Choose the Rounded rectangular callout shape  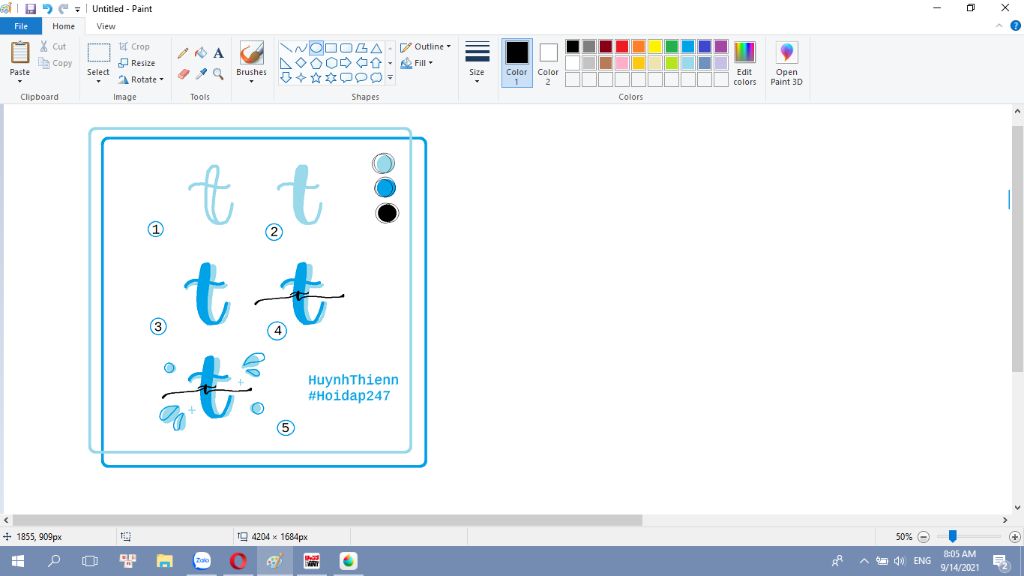pyautogui.click(x=346, y=78)
